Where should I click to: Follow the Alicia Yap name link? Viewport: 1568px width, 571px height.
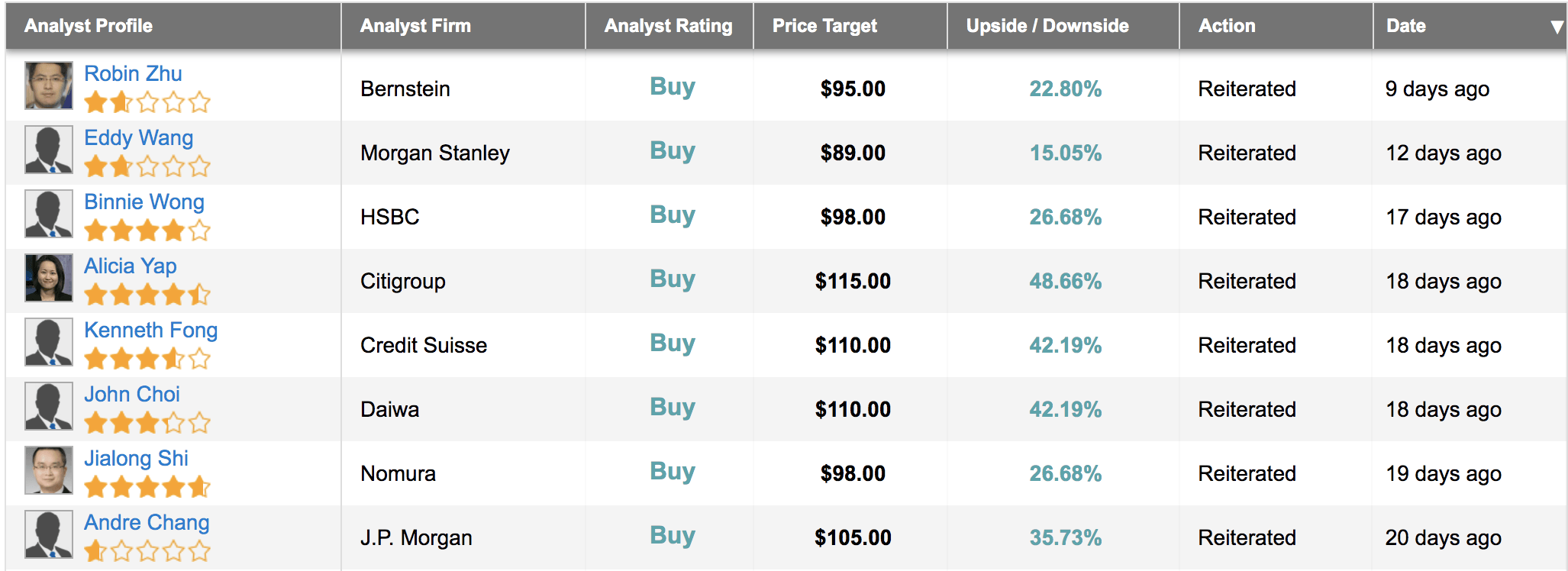coord(130,266)
